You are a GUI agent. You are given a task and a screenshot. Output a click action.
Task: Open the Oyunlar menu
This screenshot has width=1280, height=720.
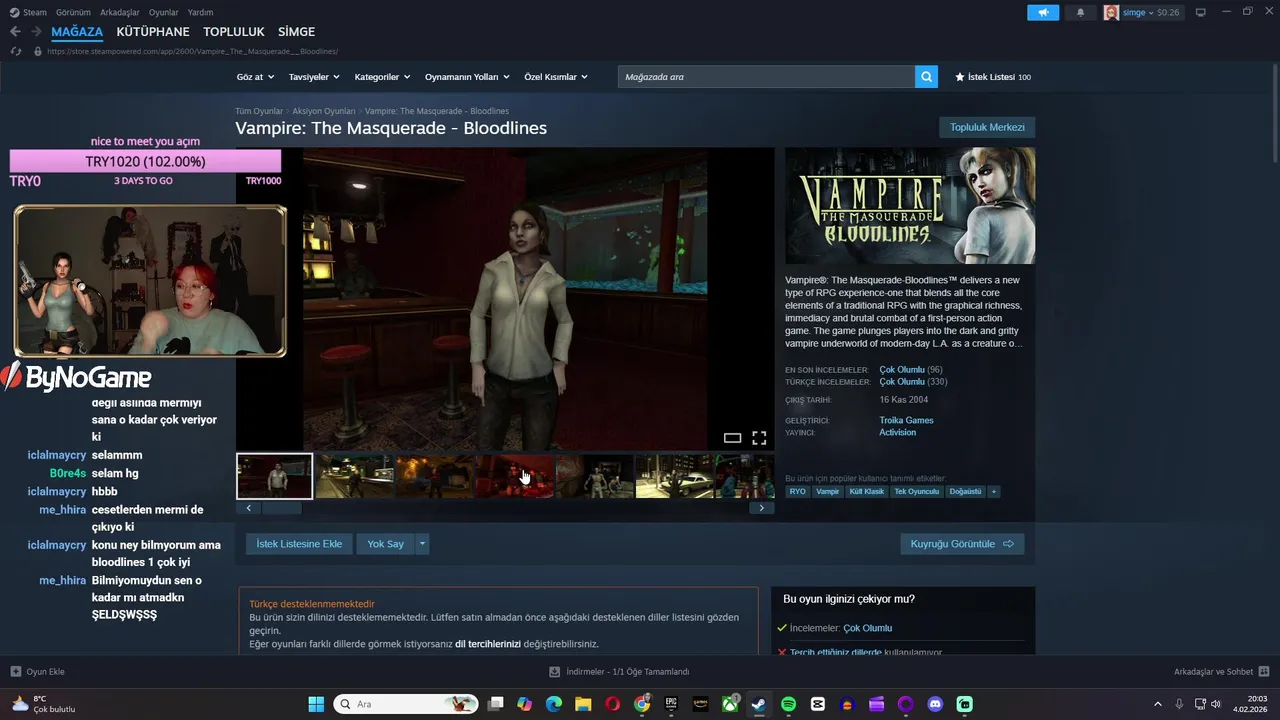pos(164,12)
